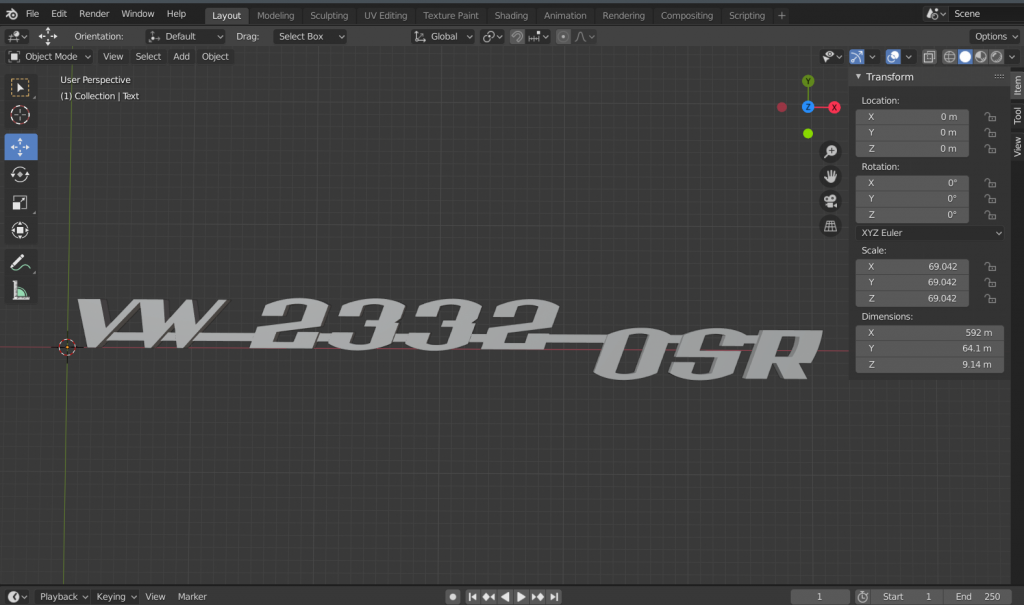Open the Render menu
This screenshot has width=1024, height=605.
93,13
